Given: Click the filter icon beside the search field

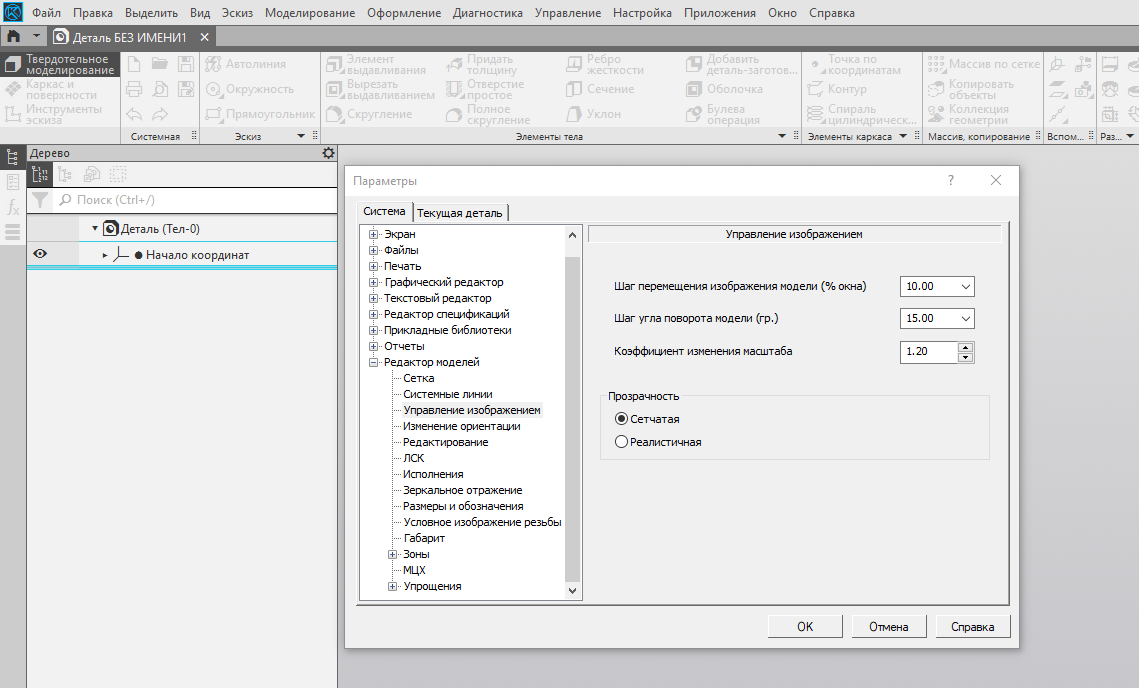Looking at the screenshot, I should pos(39,200).
